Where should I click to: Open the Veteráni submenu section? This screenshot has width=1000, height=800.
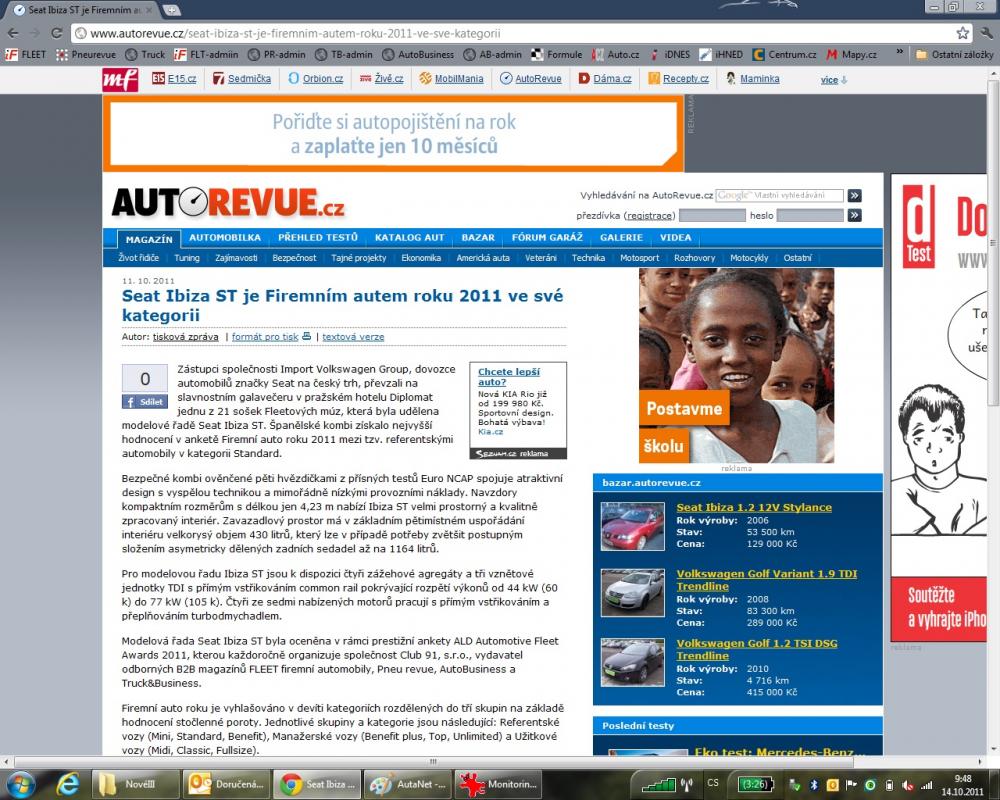(541, 258)
